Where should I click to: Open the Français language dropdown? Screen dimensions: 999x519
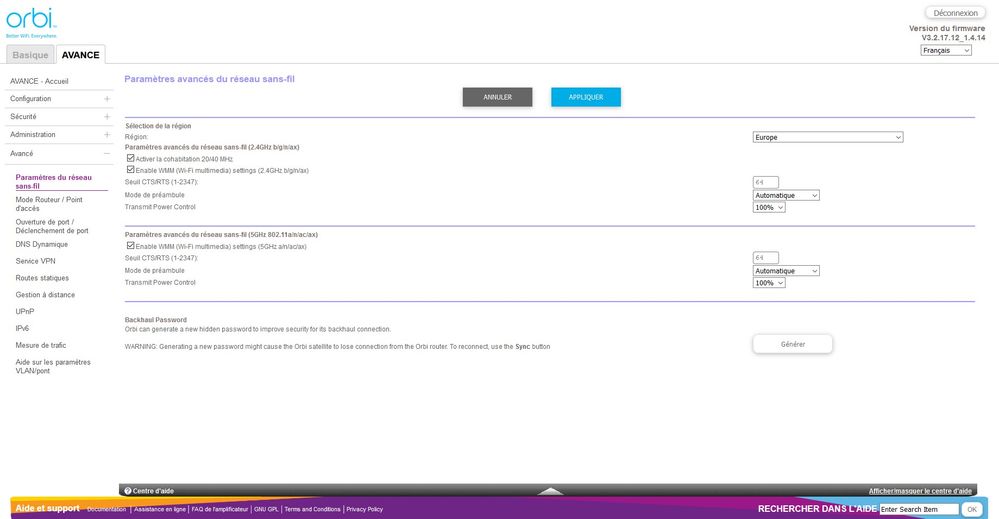coord(946,50)
